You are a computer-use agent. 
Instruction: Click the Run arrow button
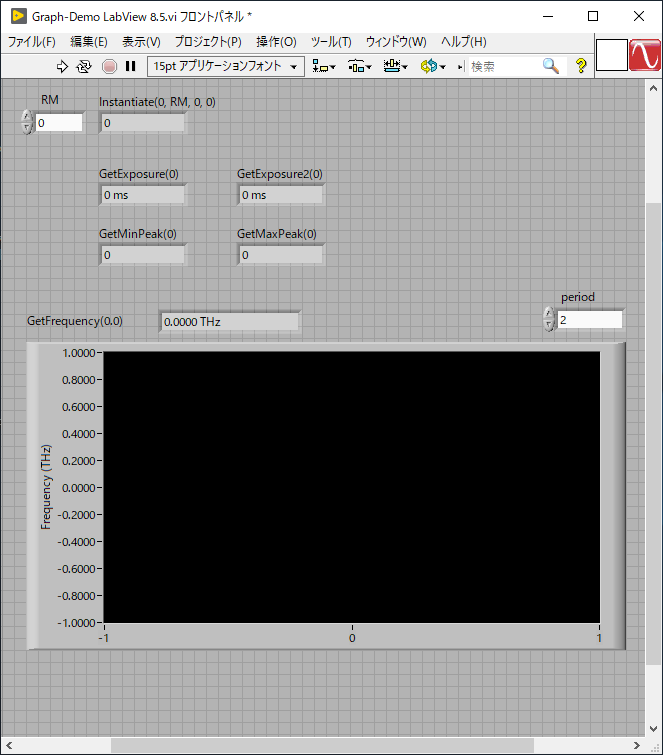point(62,66)
